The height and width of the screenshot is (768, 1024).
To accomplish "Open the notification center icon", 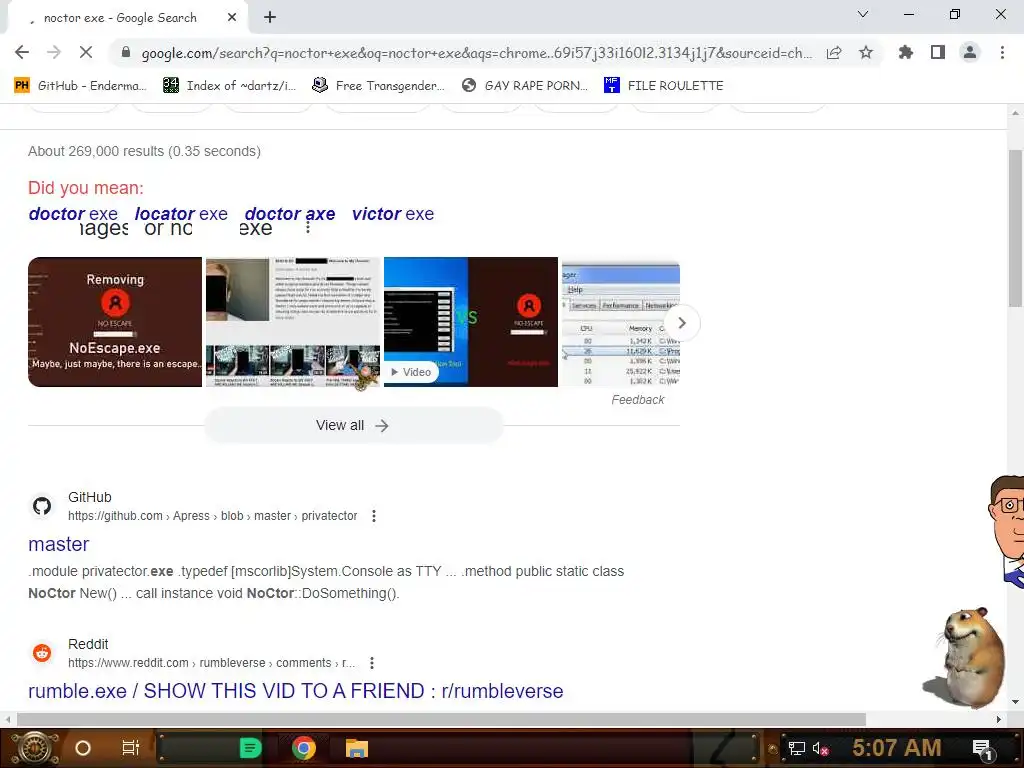I will [982, 748].
